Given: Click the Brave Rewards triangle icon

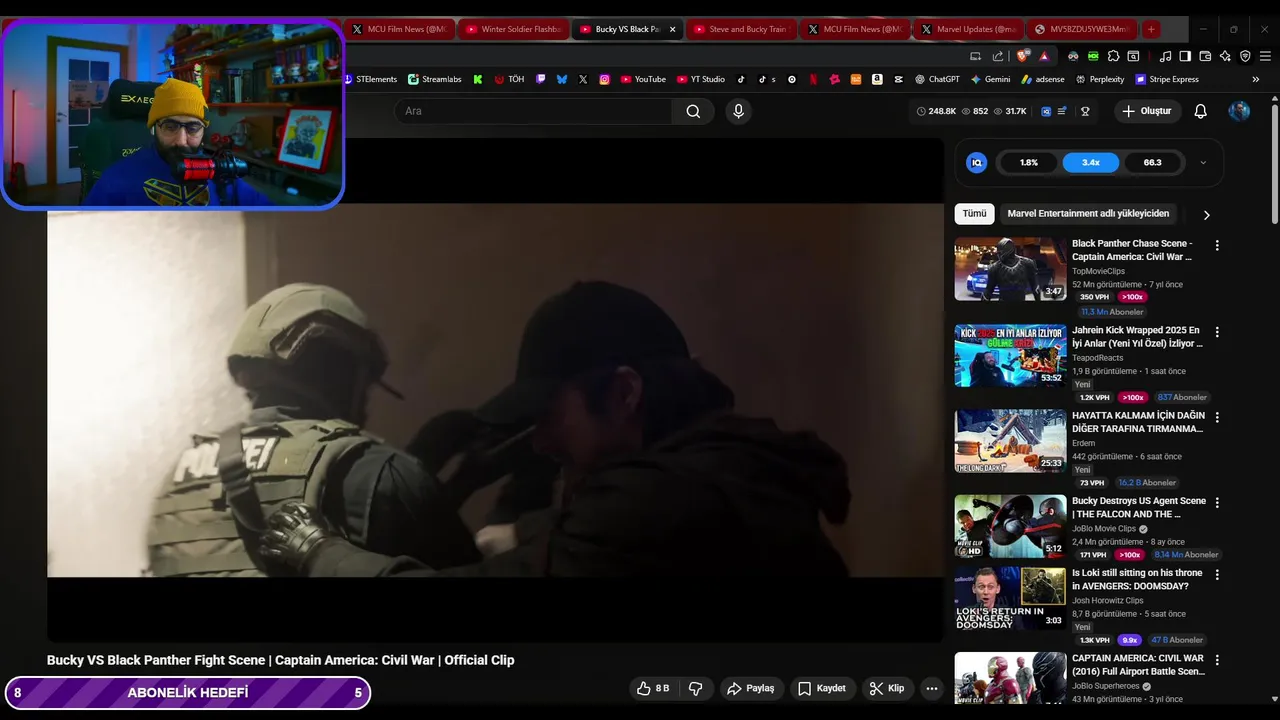Looking at the screenshot, I should point(1044,56).
